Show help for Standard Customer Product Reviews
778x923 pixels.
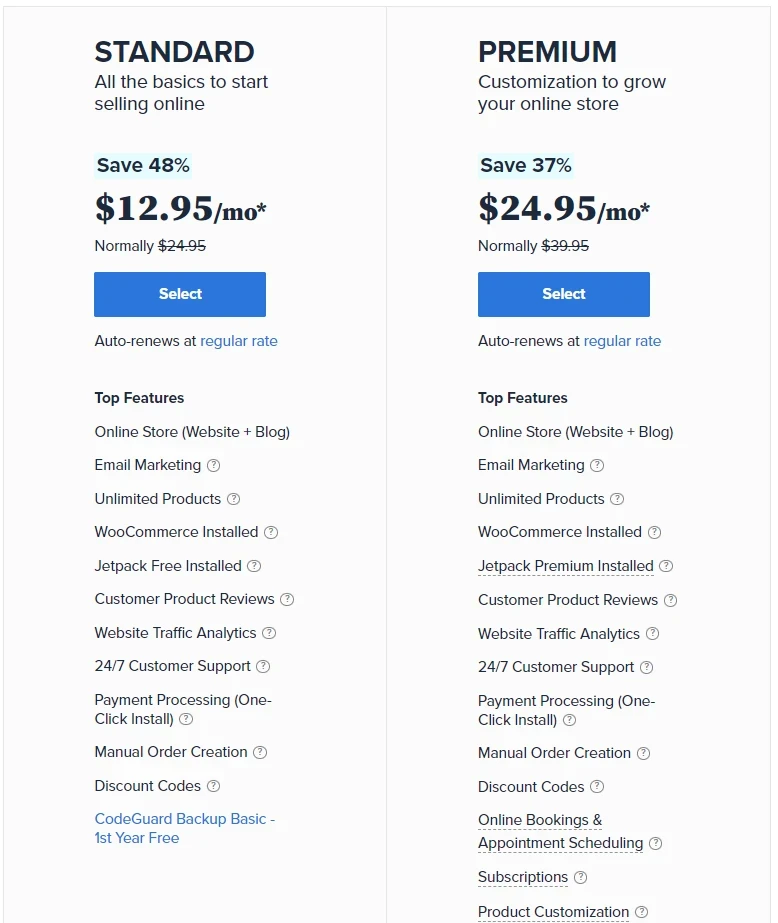(x=287, y=599)
